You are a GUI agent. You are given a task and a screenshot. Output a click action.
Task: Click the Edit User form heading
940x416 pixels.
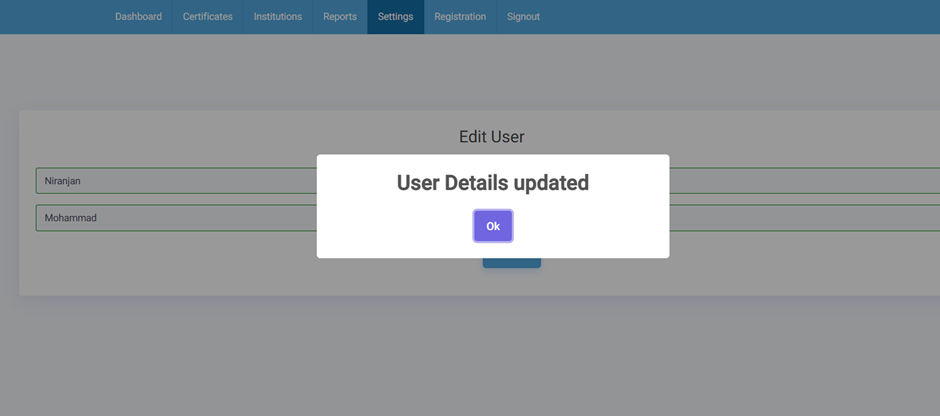click(x=491, y=137)
